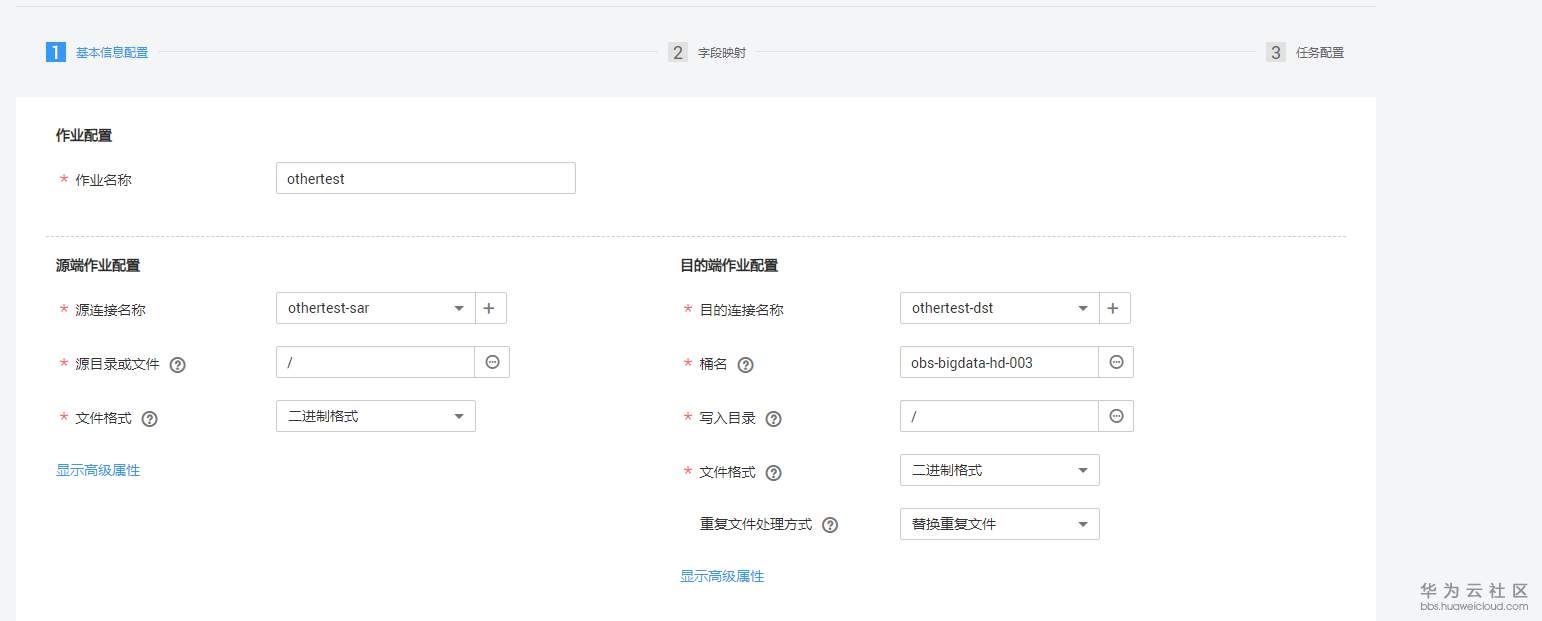
Task: Expand the 替换重复文件 duplicate handling dropdown
Action: (x=999, y=524)
